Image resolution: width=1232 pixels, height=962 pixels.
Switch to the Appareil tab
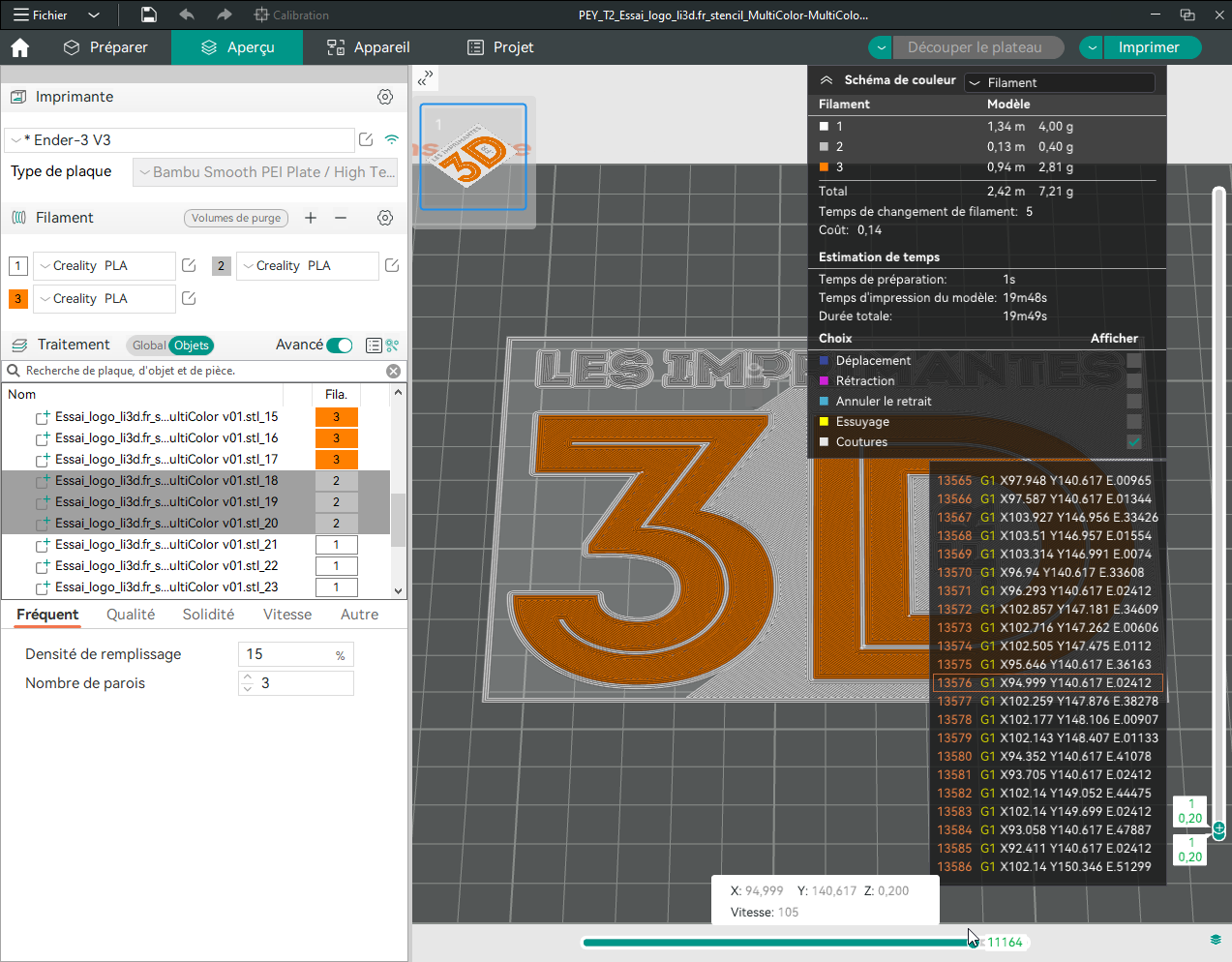[x=369, y=47]
